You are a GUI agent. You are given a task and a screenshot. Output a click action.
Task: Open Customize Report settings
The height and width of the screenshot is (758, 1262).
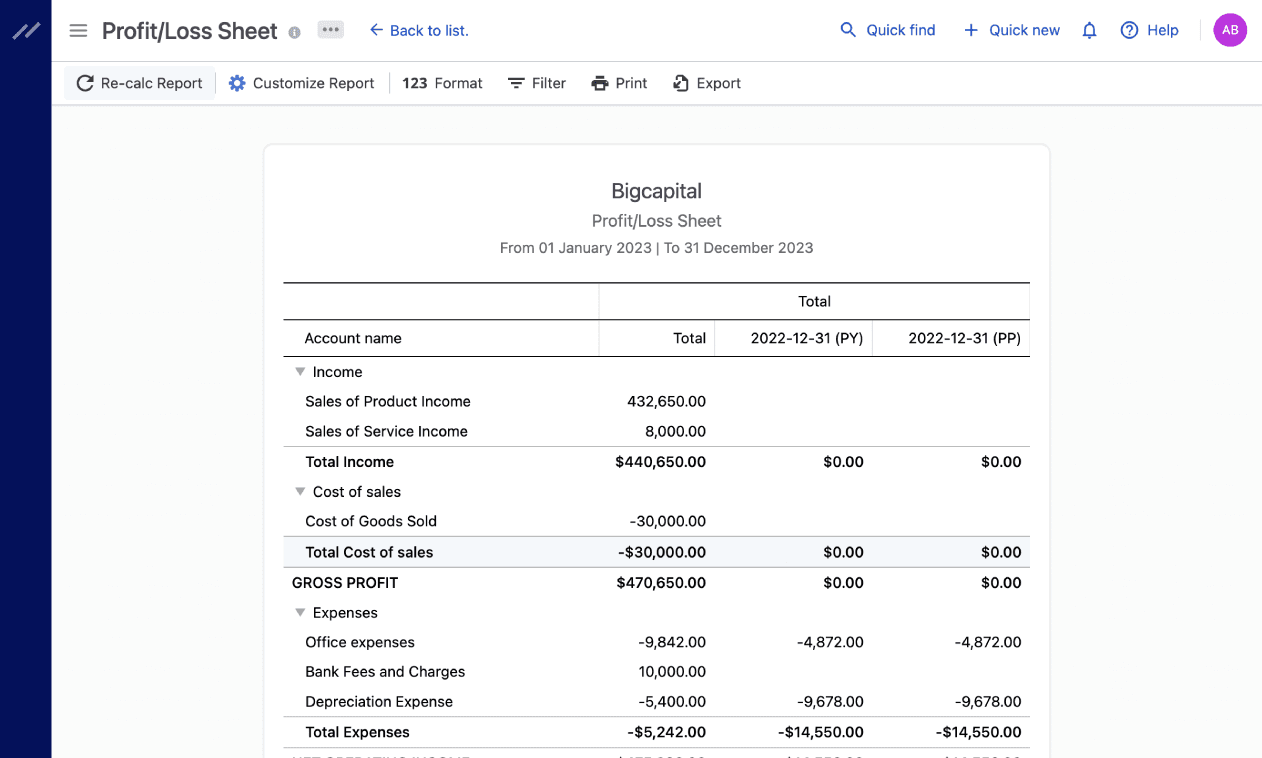(301, 83)
